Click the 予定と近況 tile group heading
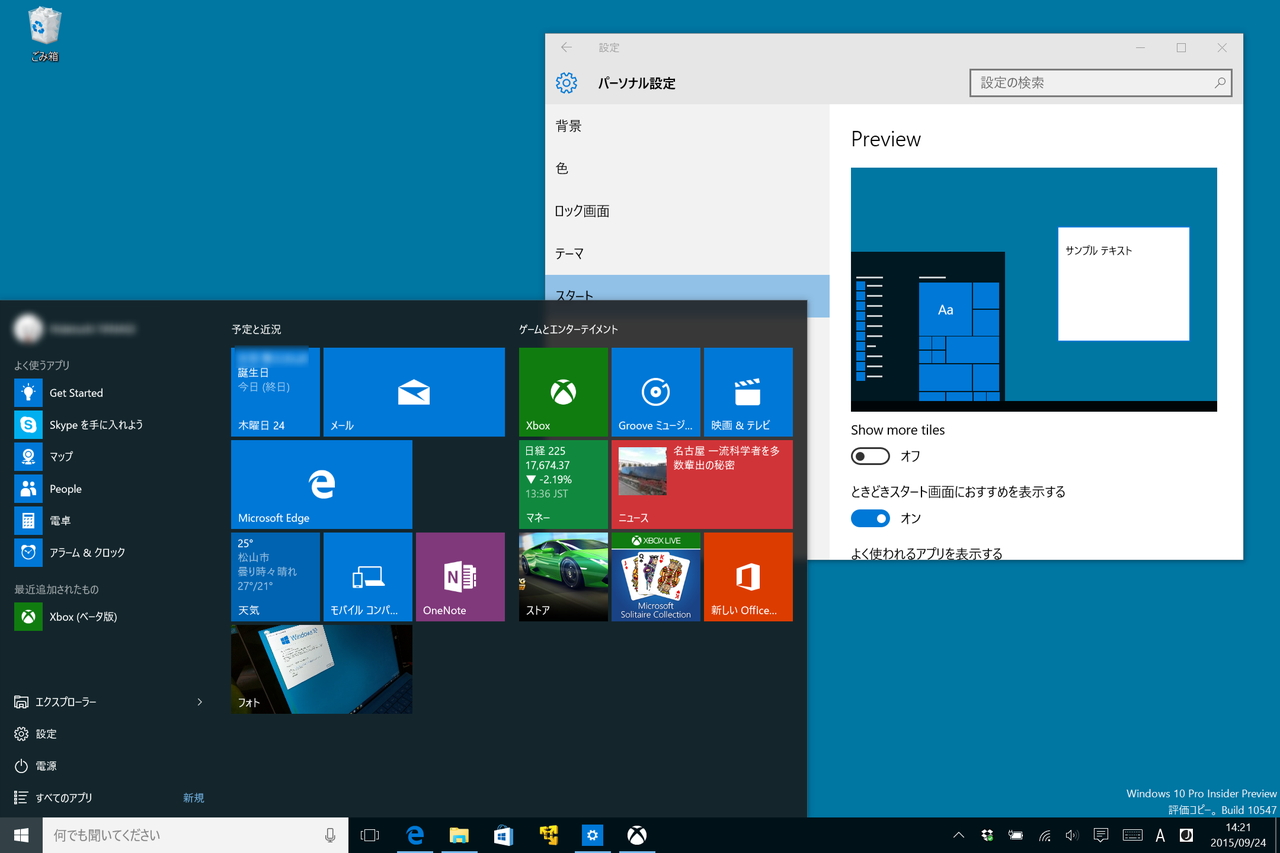1280x853 pixels. coord(256,329)
